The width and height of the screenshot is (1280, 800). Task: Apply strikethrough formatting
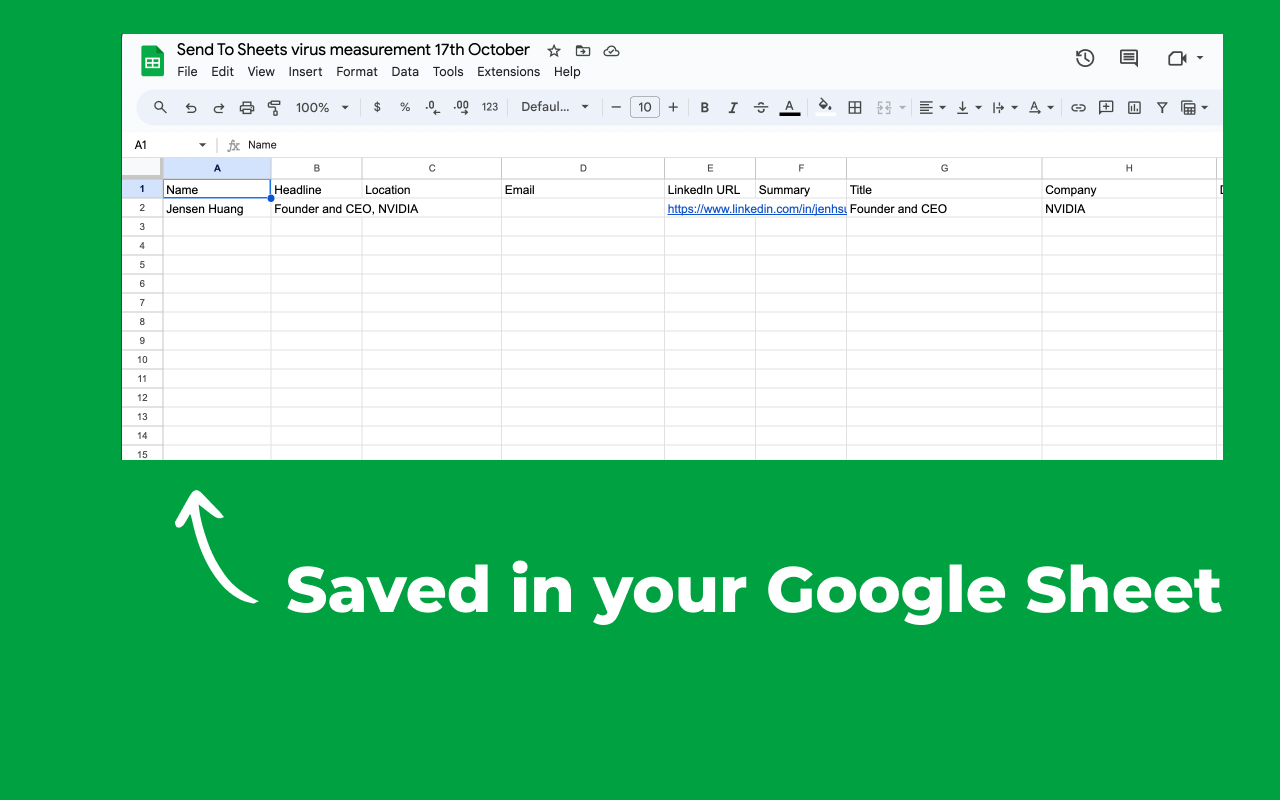click(761, 107)
